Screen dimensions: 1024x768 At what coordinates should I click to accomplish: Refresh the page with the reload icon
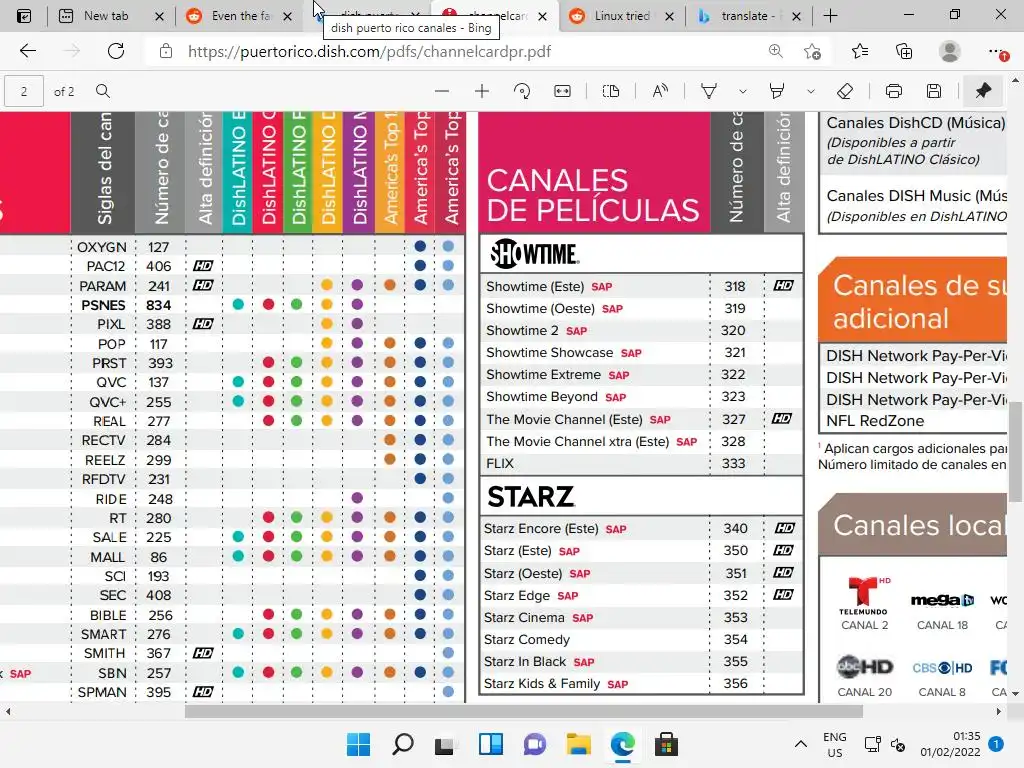pos(116,51)
